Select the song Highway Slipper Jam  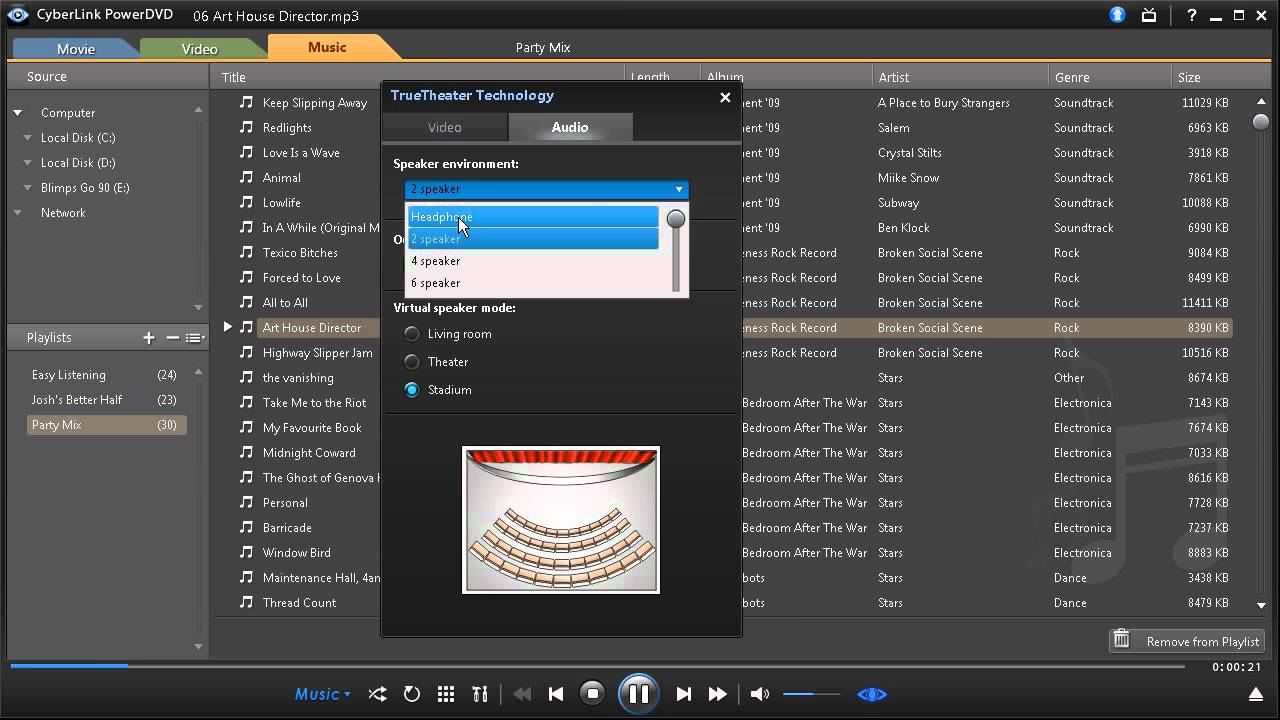coord(318,352)
